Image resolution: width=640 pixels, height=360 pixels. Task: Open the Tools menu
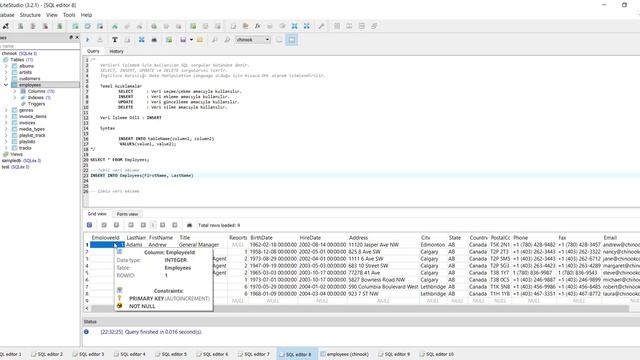tap(69, 15)
